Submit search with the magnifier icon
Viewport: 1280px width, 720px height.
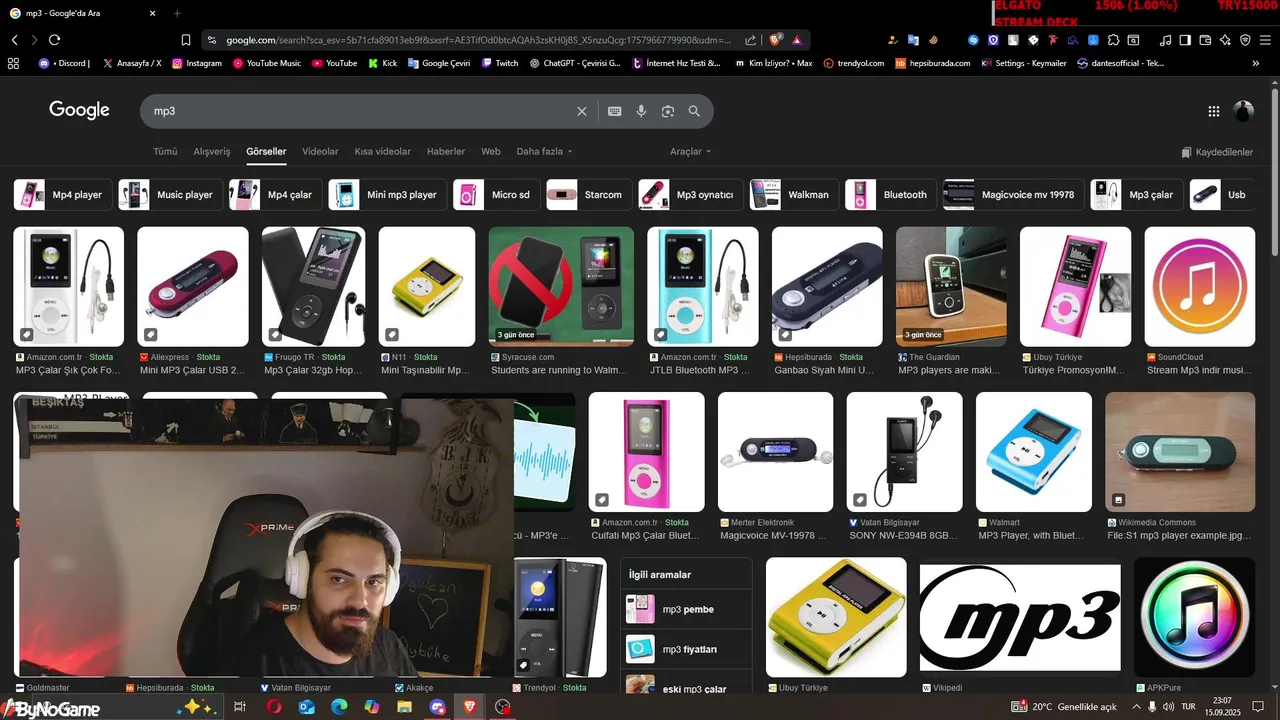pyautogui.click(x=694, y=111)
